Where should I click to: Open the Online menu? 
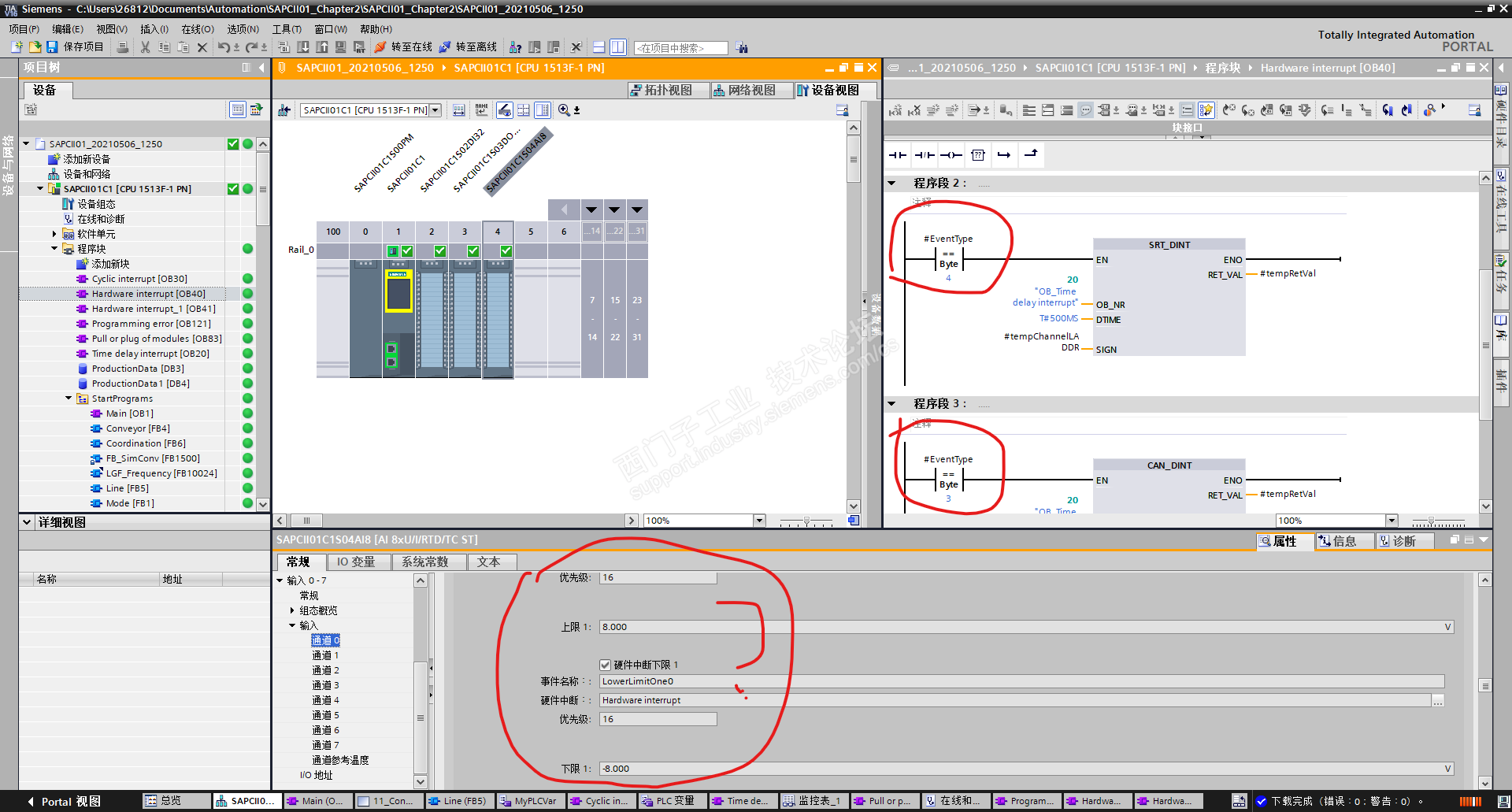(x=198, y=29)
